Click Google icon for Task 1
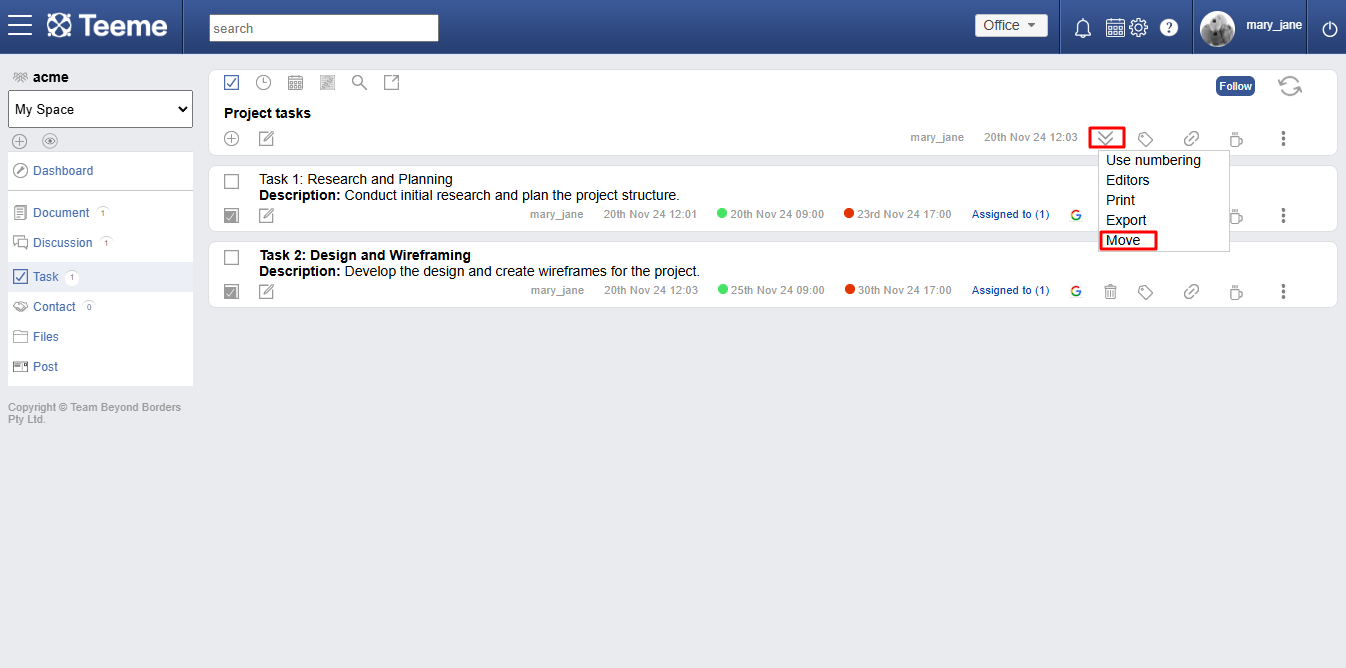This screenshot has width=1346, height=668. [1076, 215]
